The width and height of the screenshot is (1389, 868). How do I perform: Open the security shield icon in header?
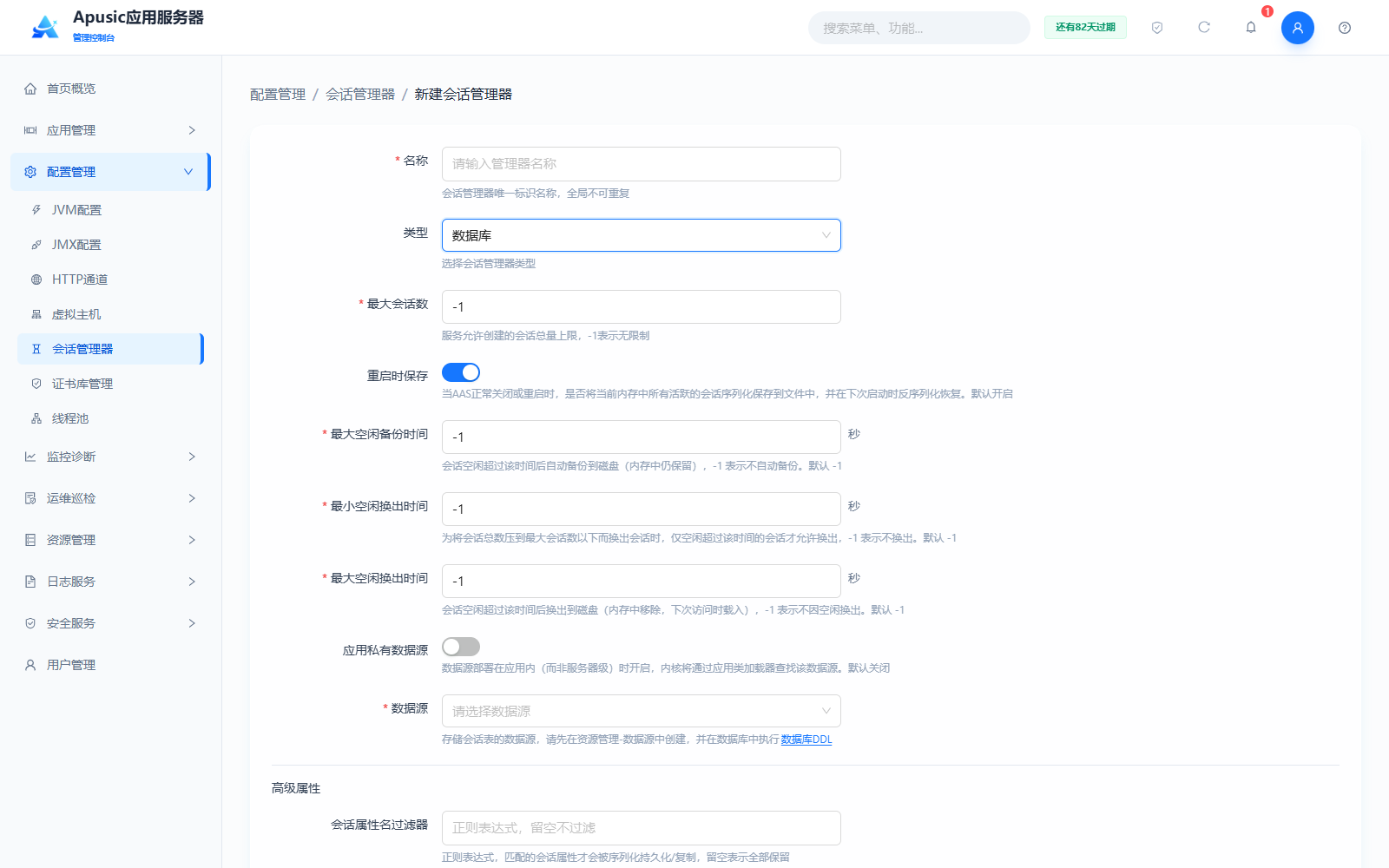tap(1157, 28)
